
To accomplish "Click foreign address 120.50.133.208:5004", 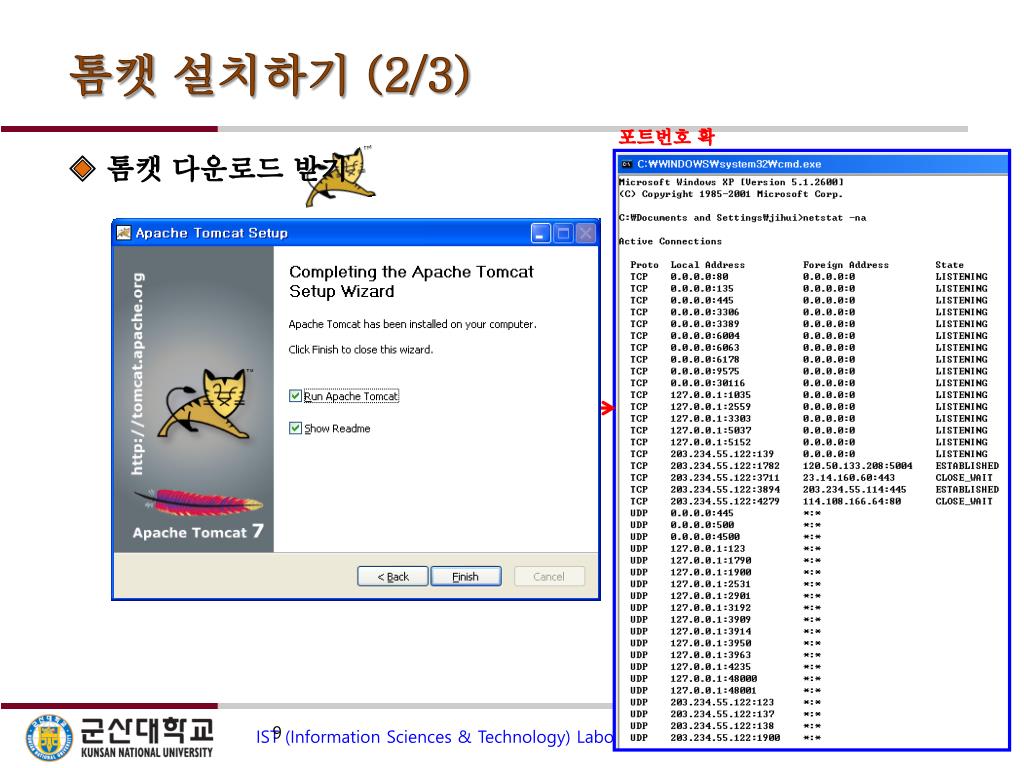I will [857, 466].
